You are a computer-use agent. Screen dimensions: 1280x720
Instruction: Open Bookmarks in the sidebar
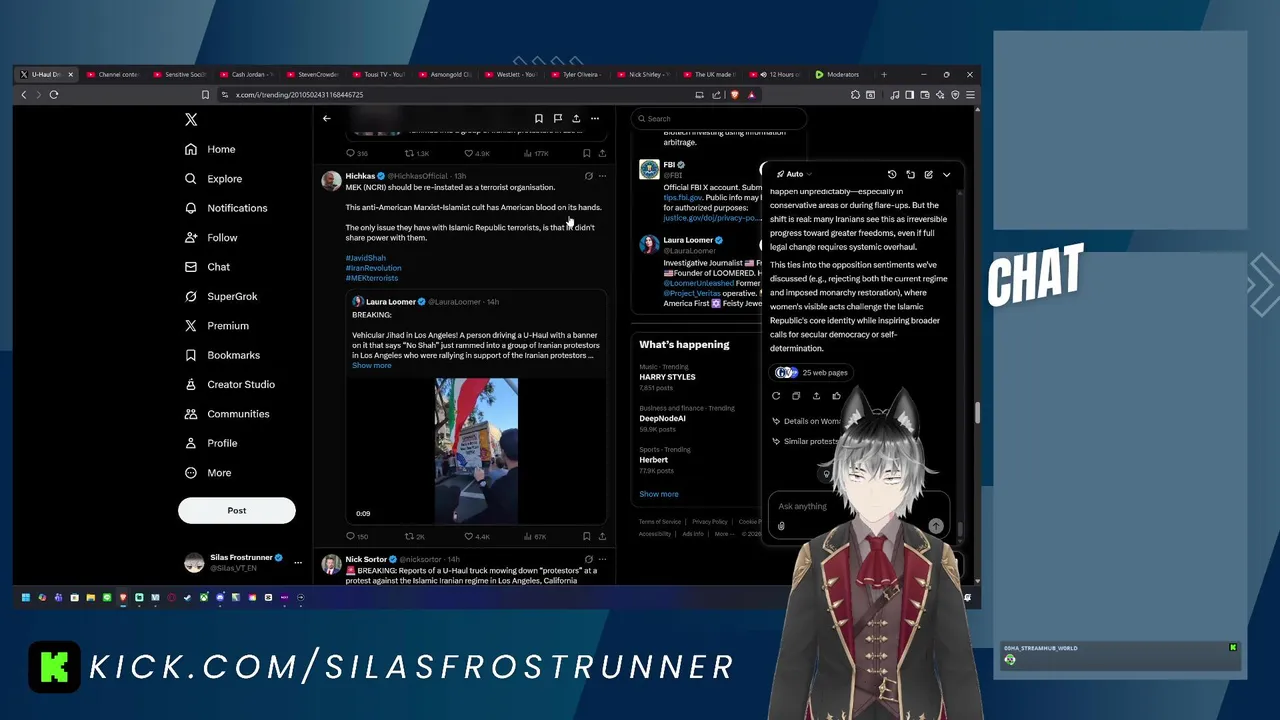(222, 355)
